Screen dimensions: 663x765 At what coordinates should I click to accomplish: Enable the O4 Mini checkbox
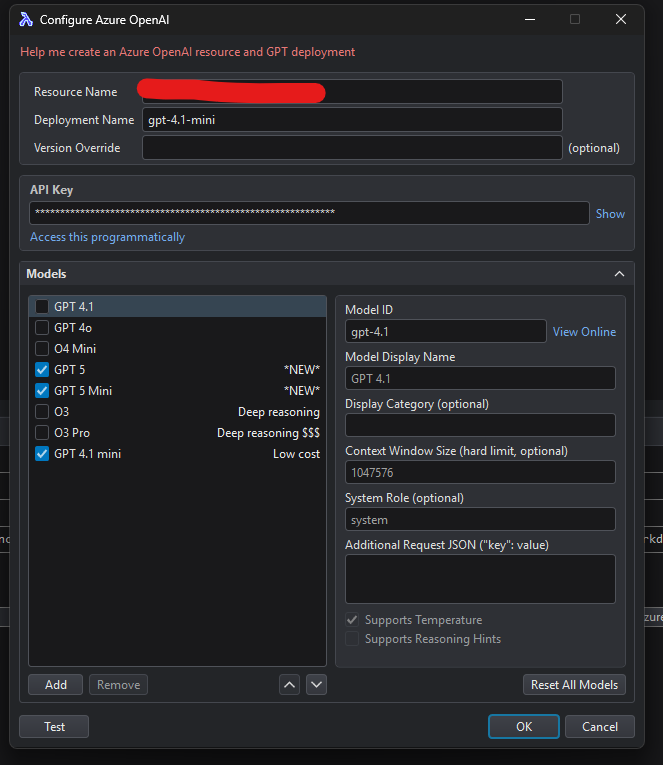pyautogui.click(x=42, y=348)
